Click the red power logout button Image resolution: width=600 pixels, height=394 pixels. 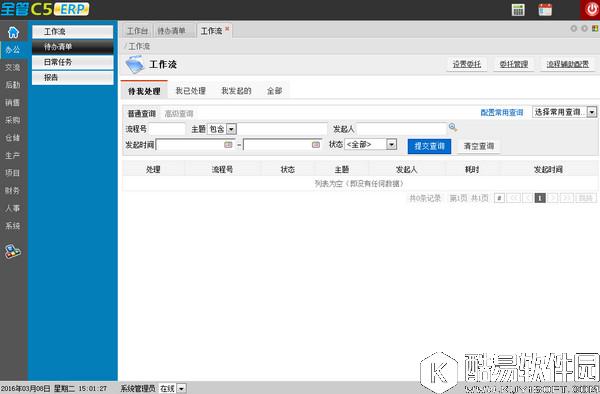click(591, 10)
